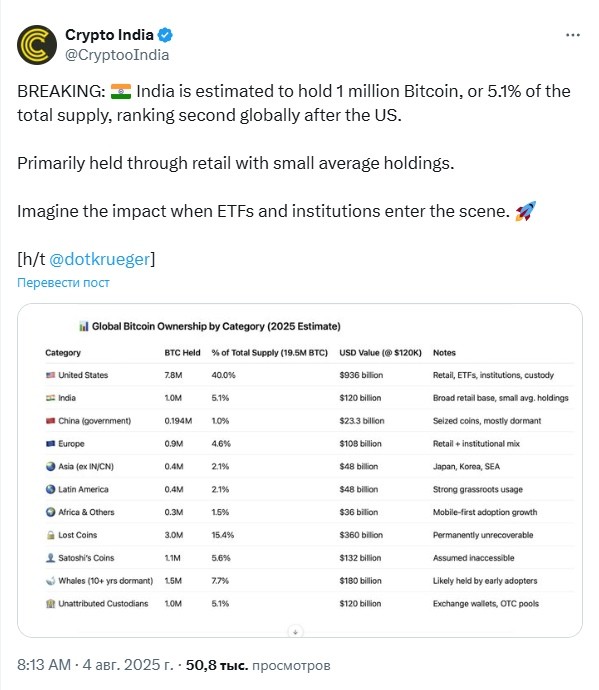The image size is (599, 690).
Task: Click the globe icon beside Latin America
Action: coord(51,489)
